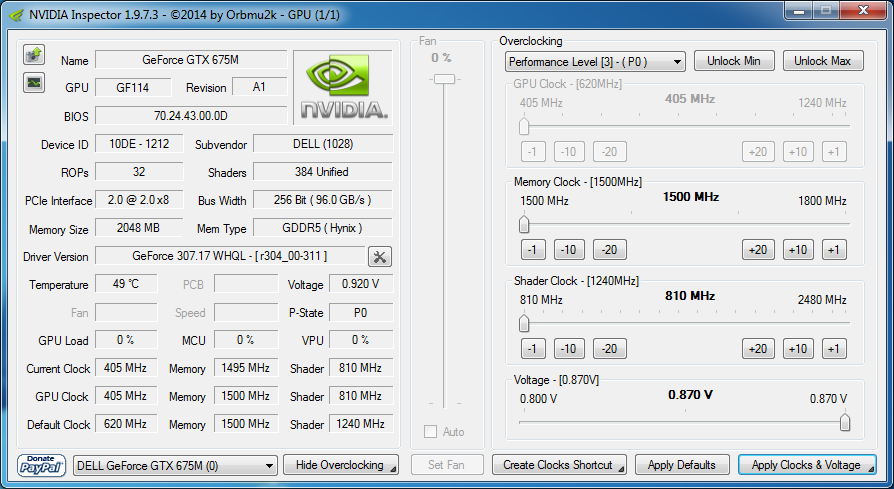Click GPU Clock -20 button

[609, 152]
